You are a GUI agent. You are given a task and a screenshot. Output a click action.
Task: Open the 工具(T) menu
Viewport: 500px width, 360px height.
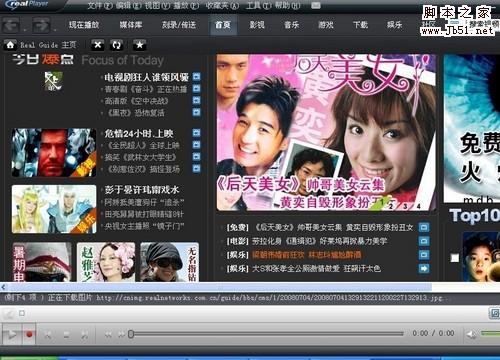point(259,6)
